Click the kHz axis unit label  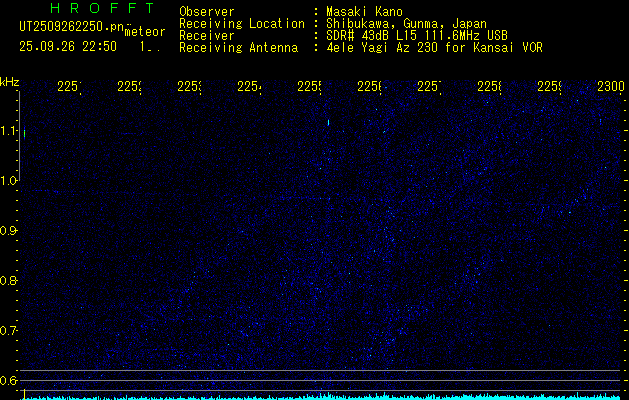[9, 83]
